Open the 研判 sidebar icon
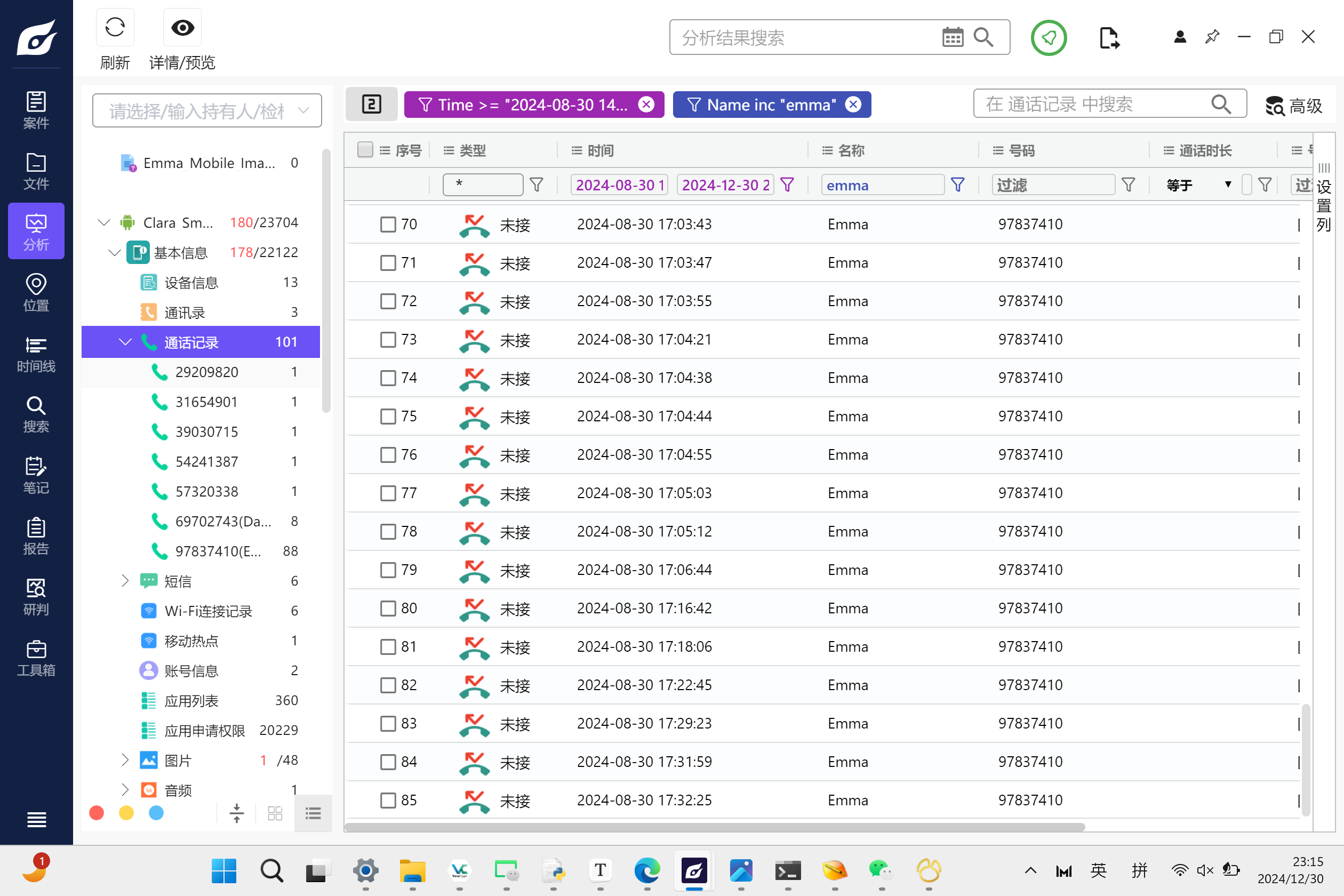 (36, 597)
